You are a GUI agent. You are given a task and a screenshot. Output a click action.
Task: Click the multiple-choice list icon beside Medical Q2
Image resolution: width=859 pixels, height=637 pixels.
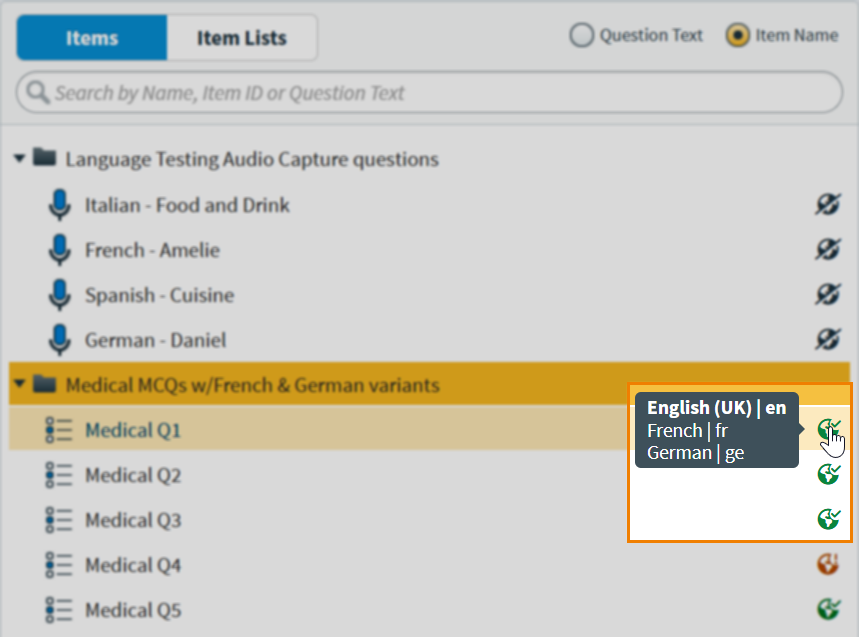click(x=60, y=475)
